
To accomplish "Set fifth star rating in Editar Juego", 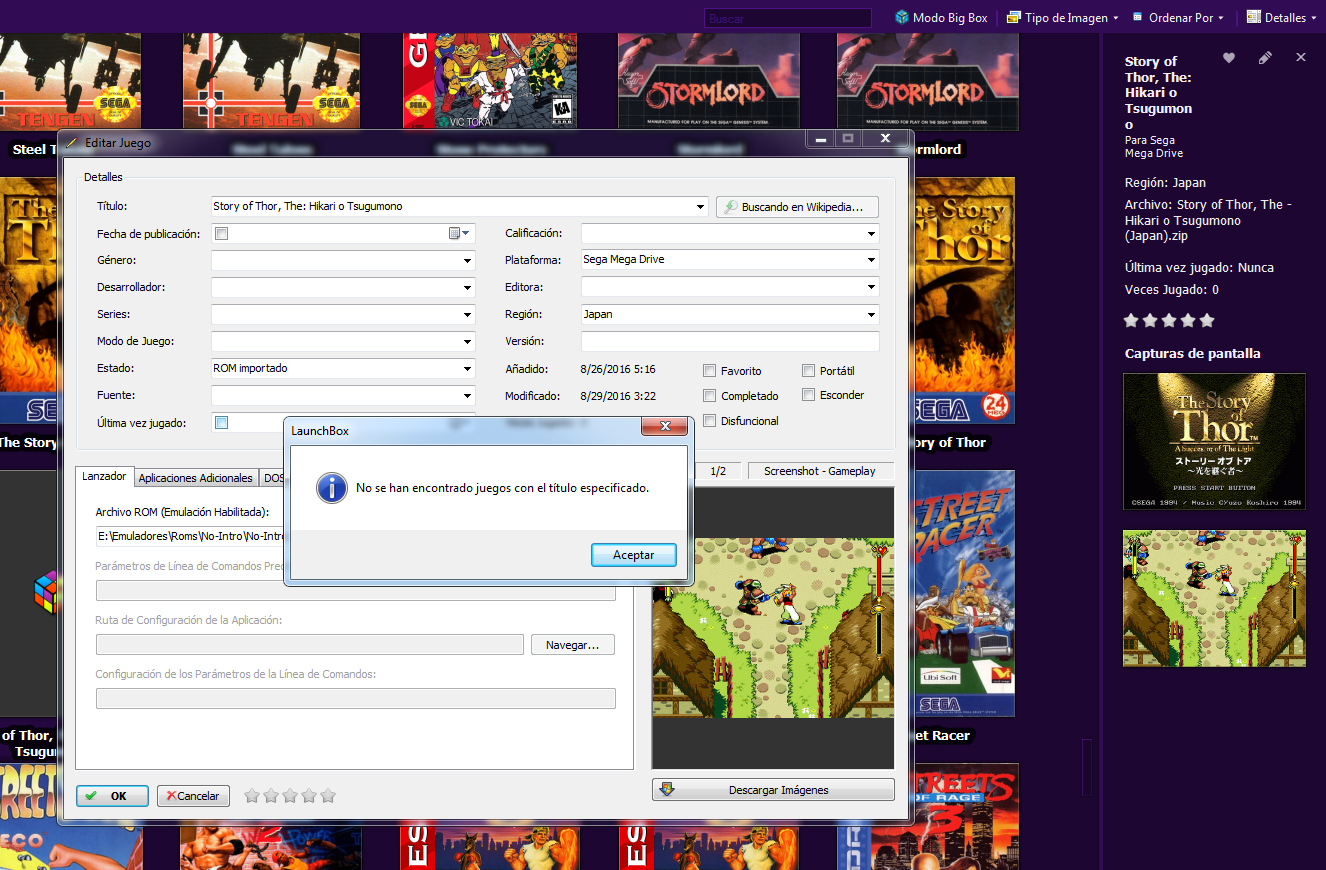I will coord(328,796).
